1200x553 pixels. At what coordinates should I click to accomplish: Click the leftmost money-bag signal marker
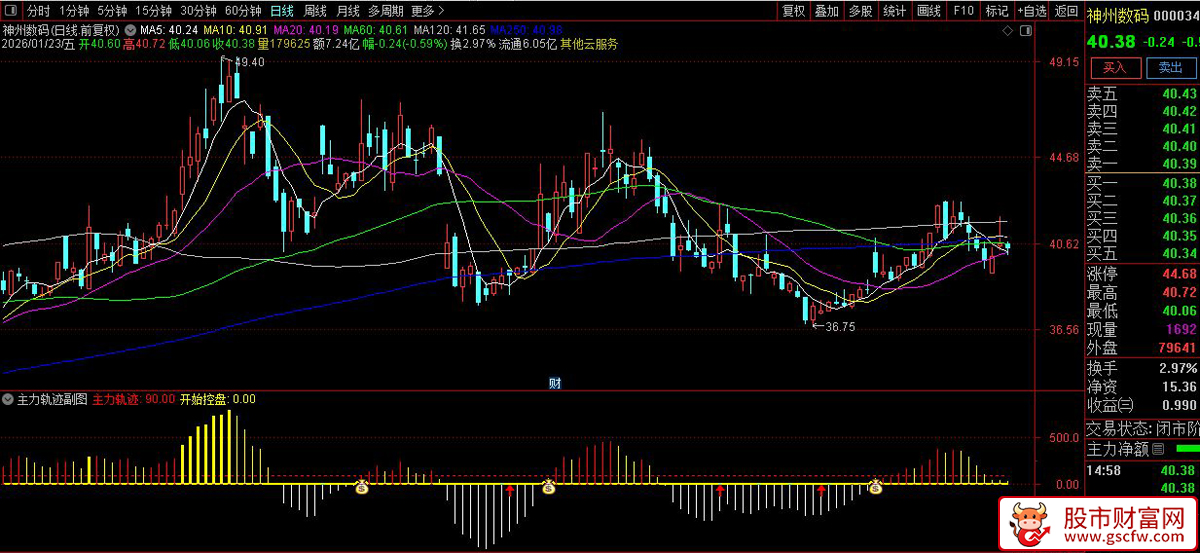362,487
